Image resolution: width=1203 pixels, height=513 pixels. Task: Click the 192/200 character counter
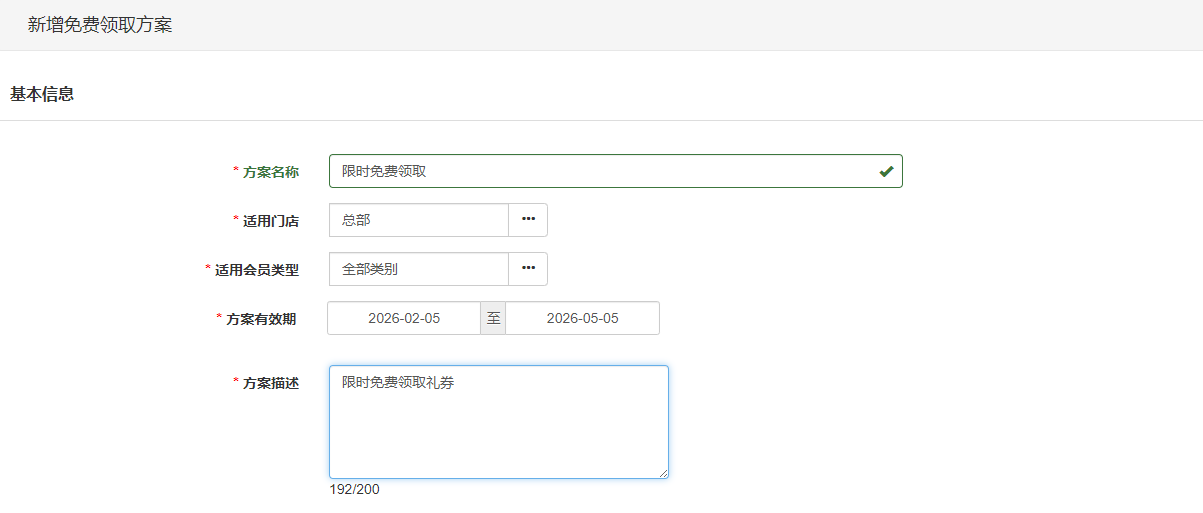pos(355,490)
